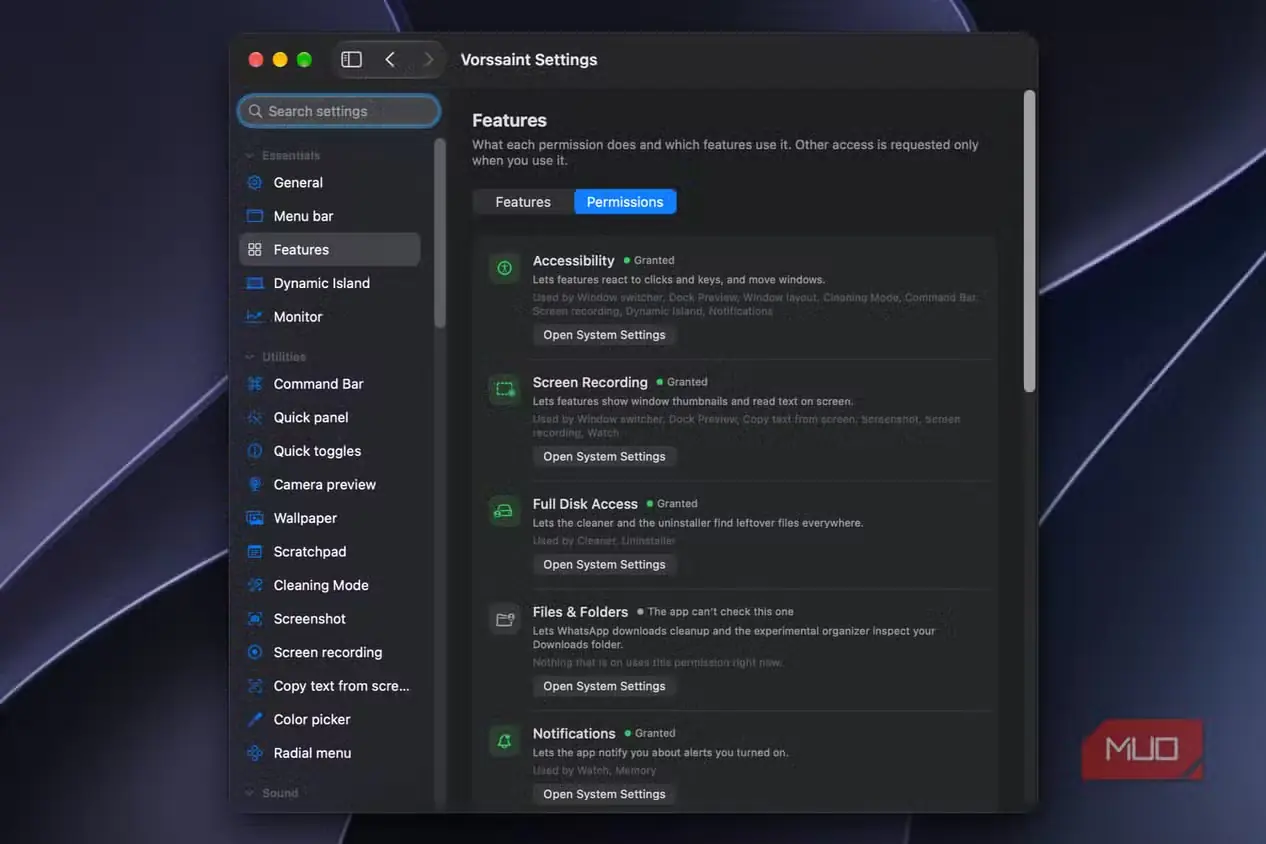1266x844 pixels.
Task: Click the "Accessibility" permission heading
Action: [573, 261]
